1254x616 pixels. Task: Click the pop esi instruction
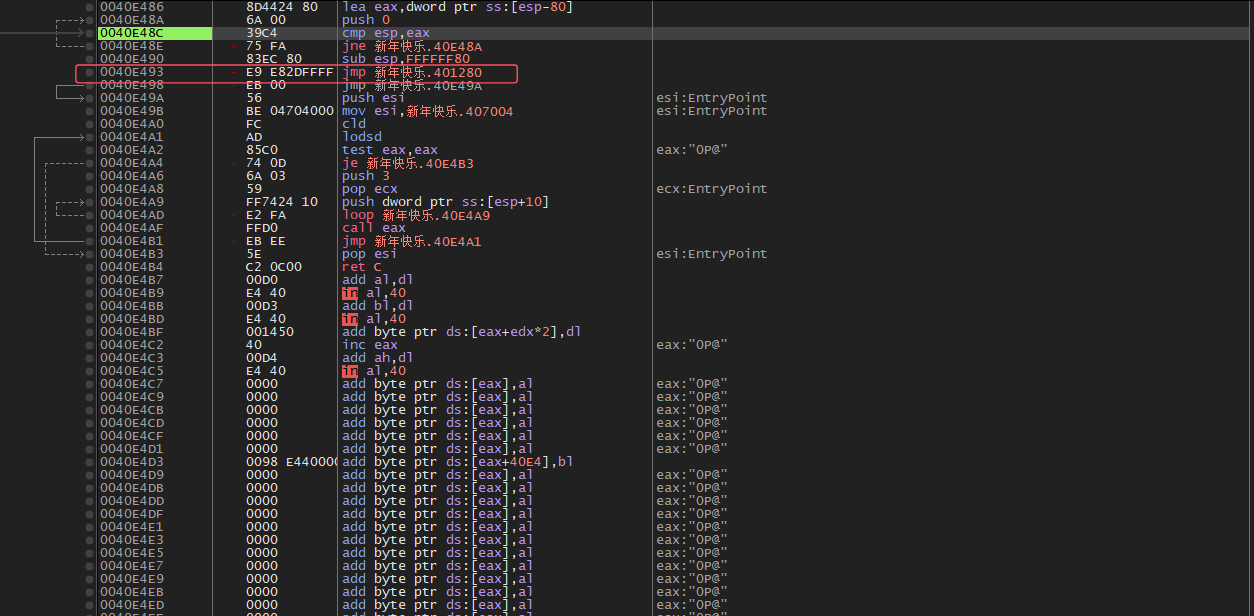pyautogui.click(x=370, y=254)
